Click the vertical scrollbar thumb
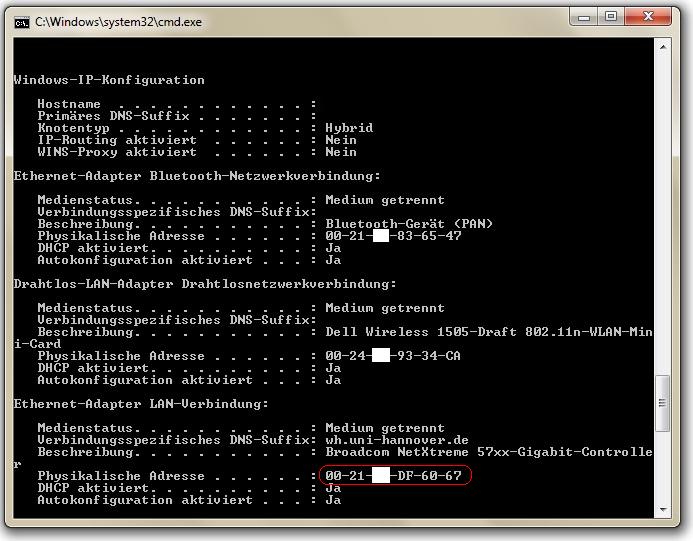Screen dimensions: 693x541 663,403
